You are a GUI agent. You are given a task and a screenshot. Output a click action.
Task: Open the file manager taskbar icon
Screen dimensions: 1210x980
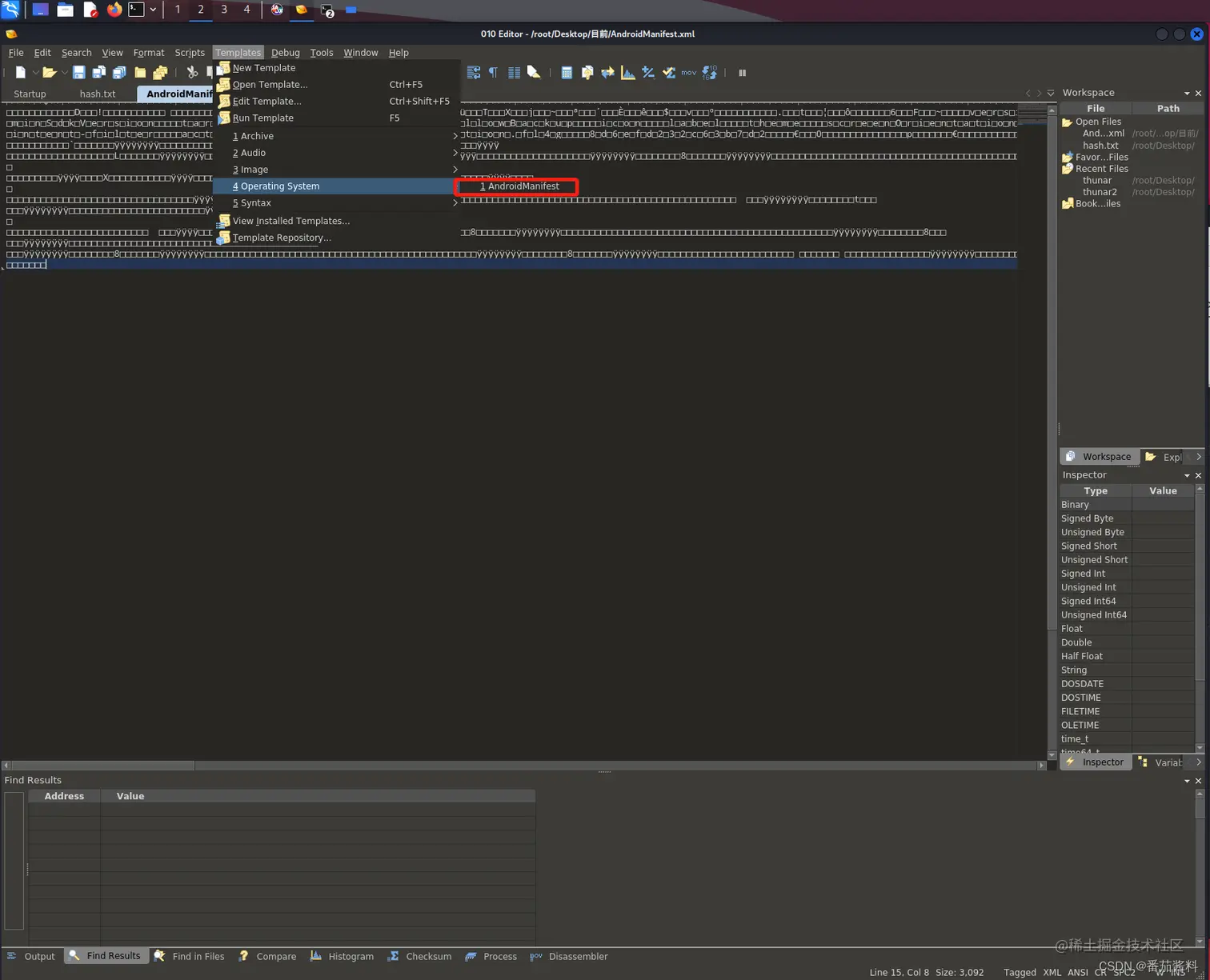click(x=66, y=10)
